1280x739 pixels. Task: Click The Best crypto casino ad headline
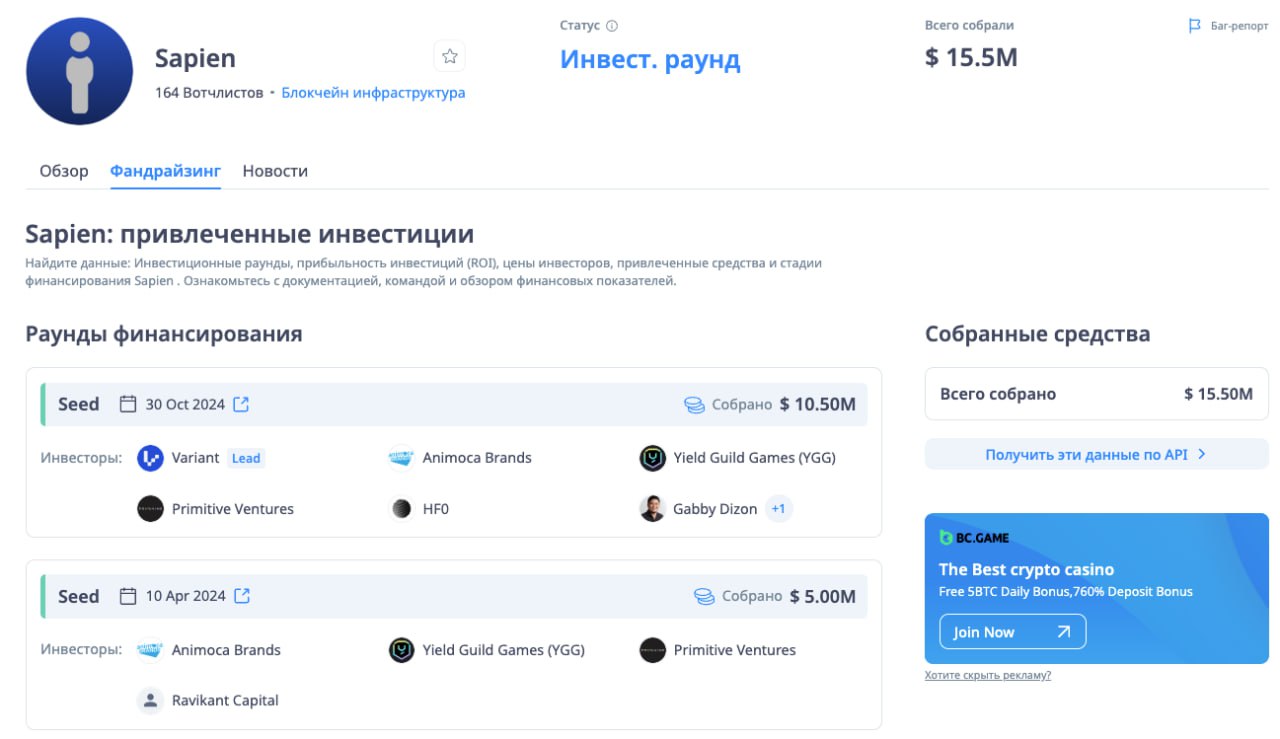click(1026, 569)
